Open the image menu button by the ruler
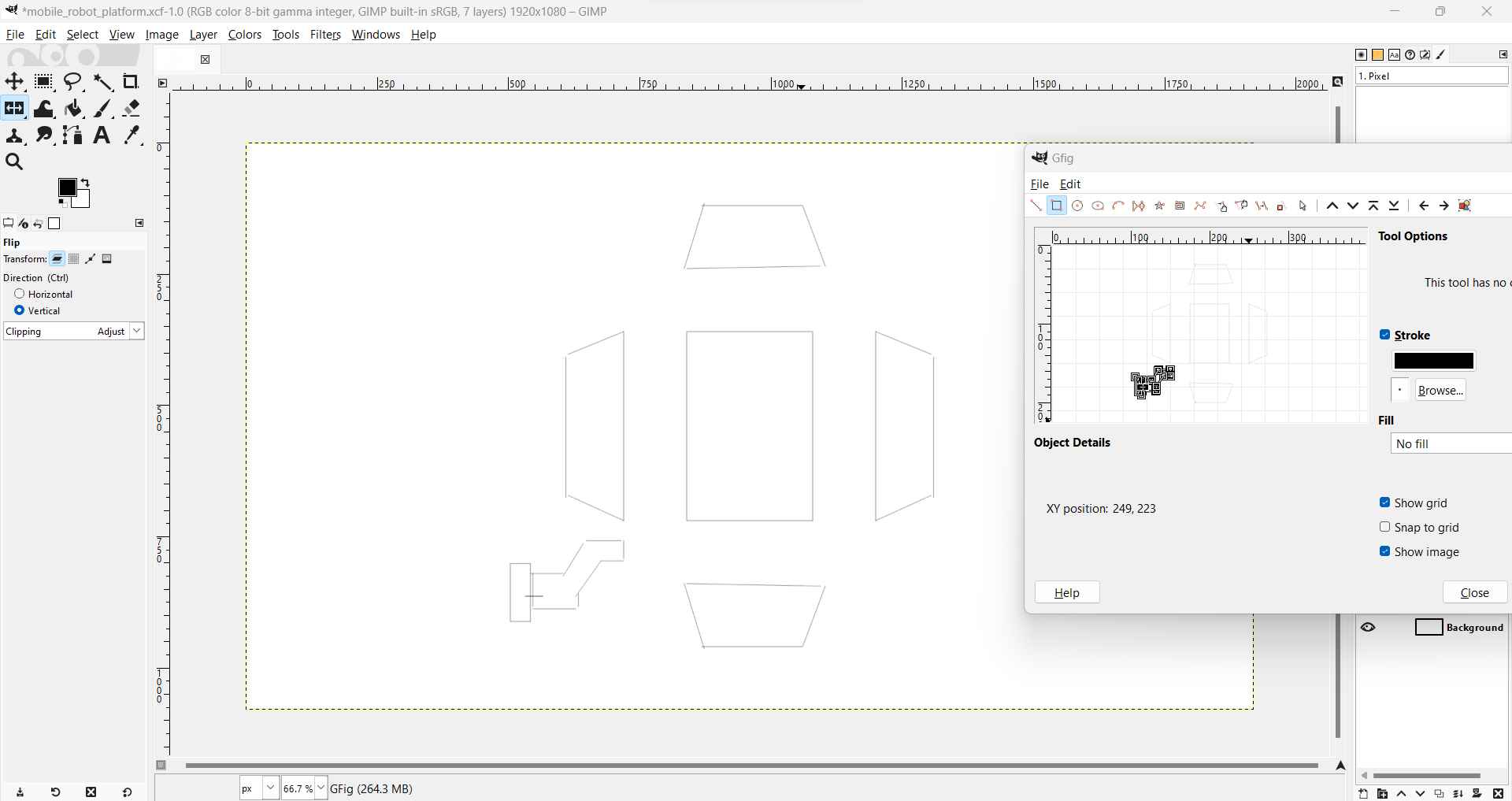This screenshot has height=801, width=1512. pos(162,83)
